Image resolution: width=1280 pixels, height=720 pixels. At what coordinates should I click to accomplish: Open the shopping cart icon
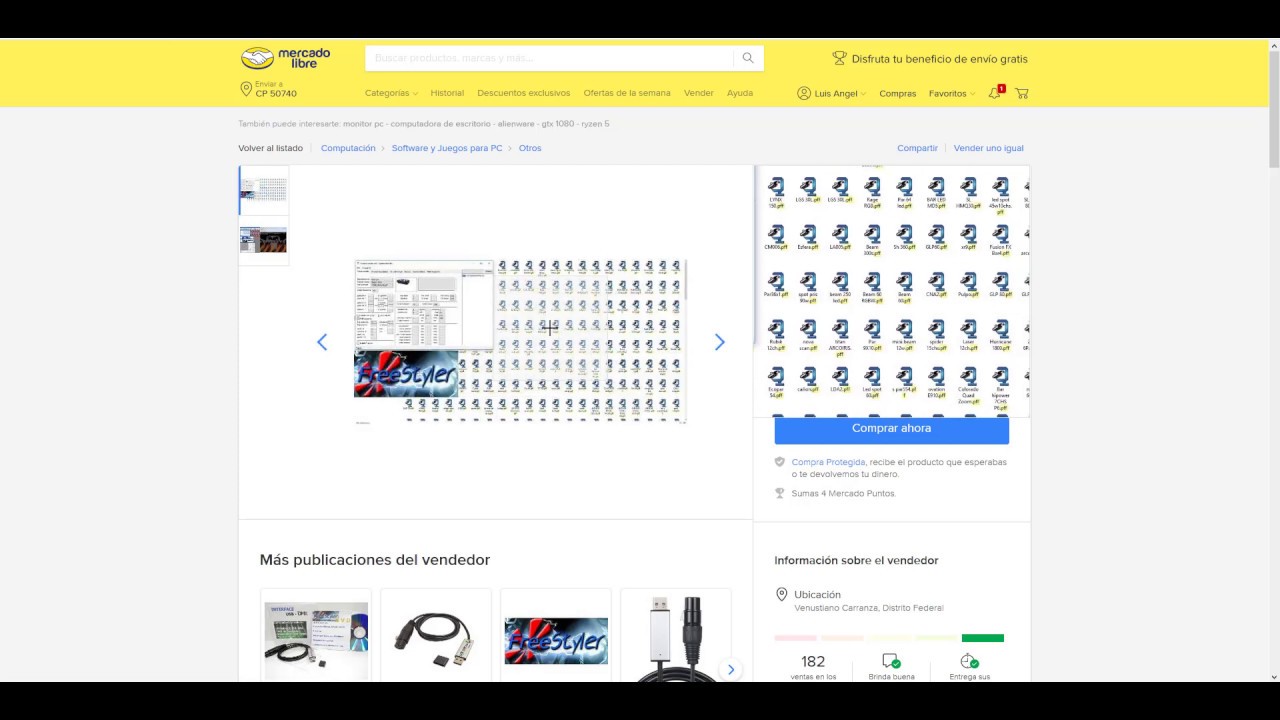[1021, 93]
